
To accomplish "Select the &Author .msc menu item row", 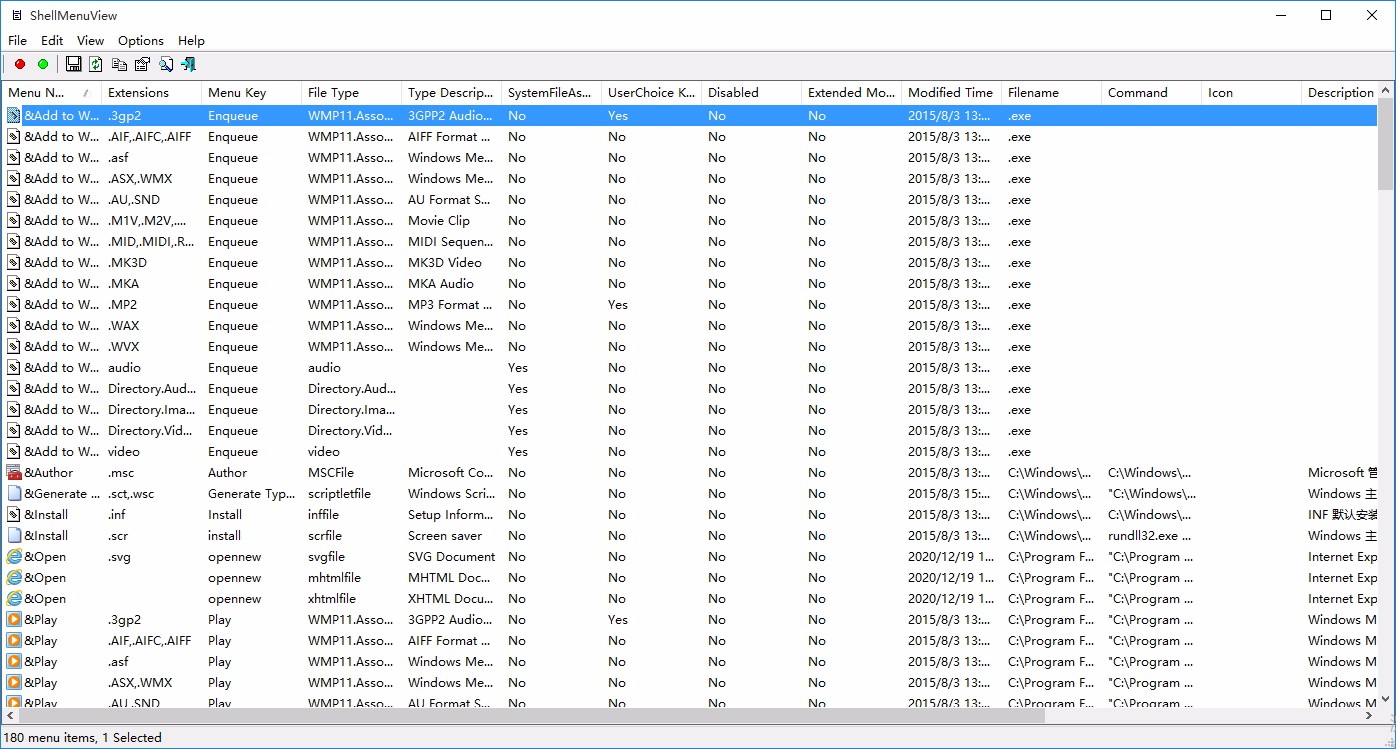I will [100, 472].
